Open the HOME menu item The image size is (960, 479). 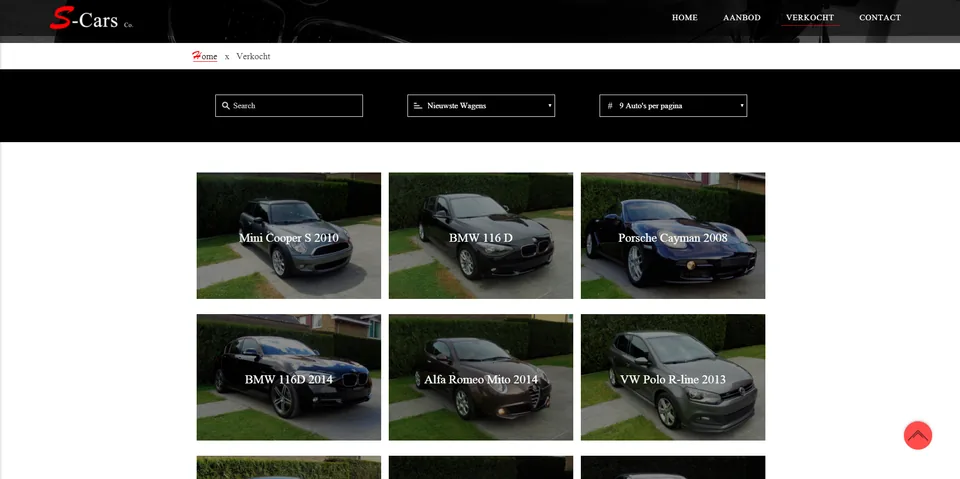coord(684,18)
